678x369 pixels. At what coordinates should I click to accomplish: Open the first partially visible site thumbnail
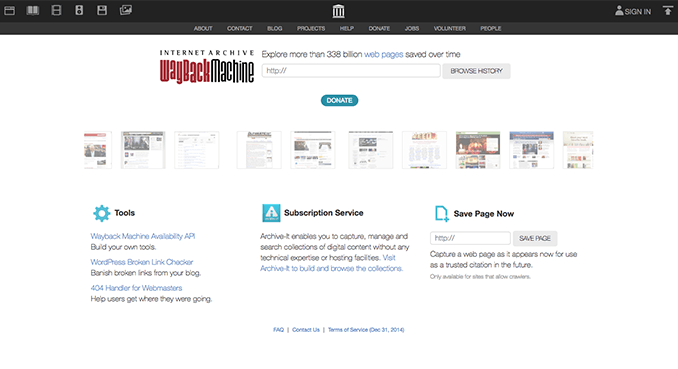tap(98, 150)
